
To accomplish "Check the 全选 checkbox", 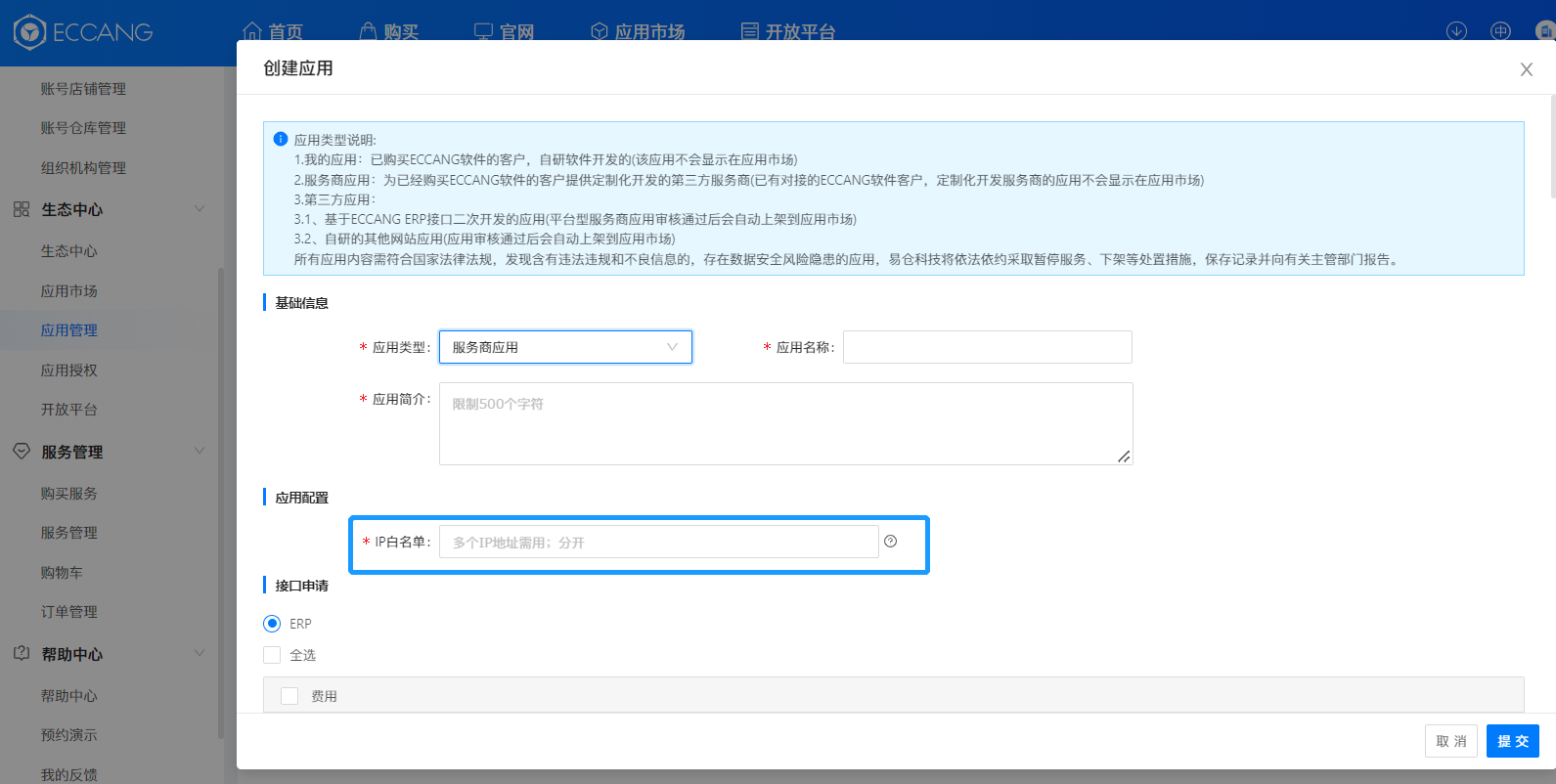I will point(272,655).
